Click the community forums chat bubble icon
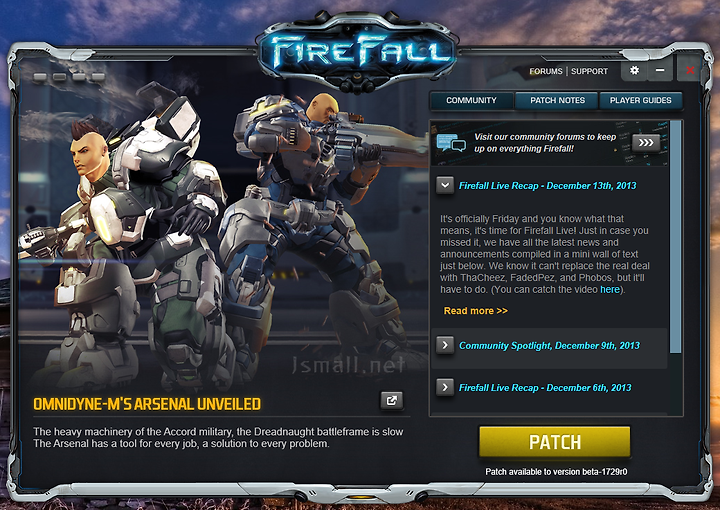Image resolution: width=720 pixels, height=510 pixels. coord(451,143)
